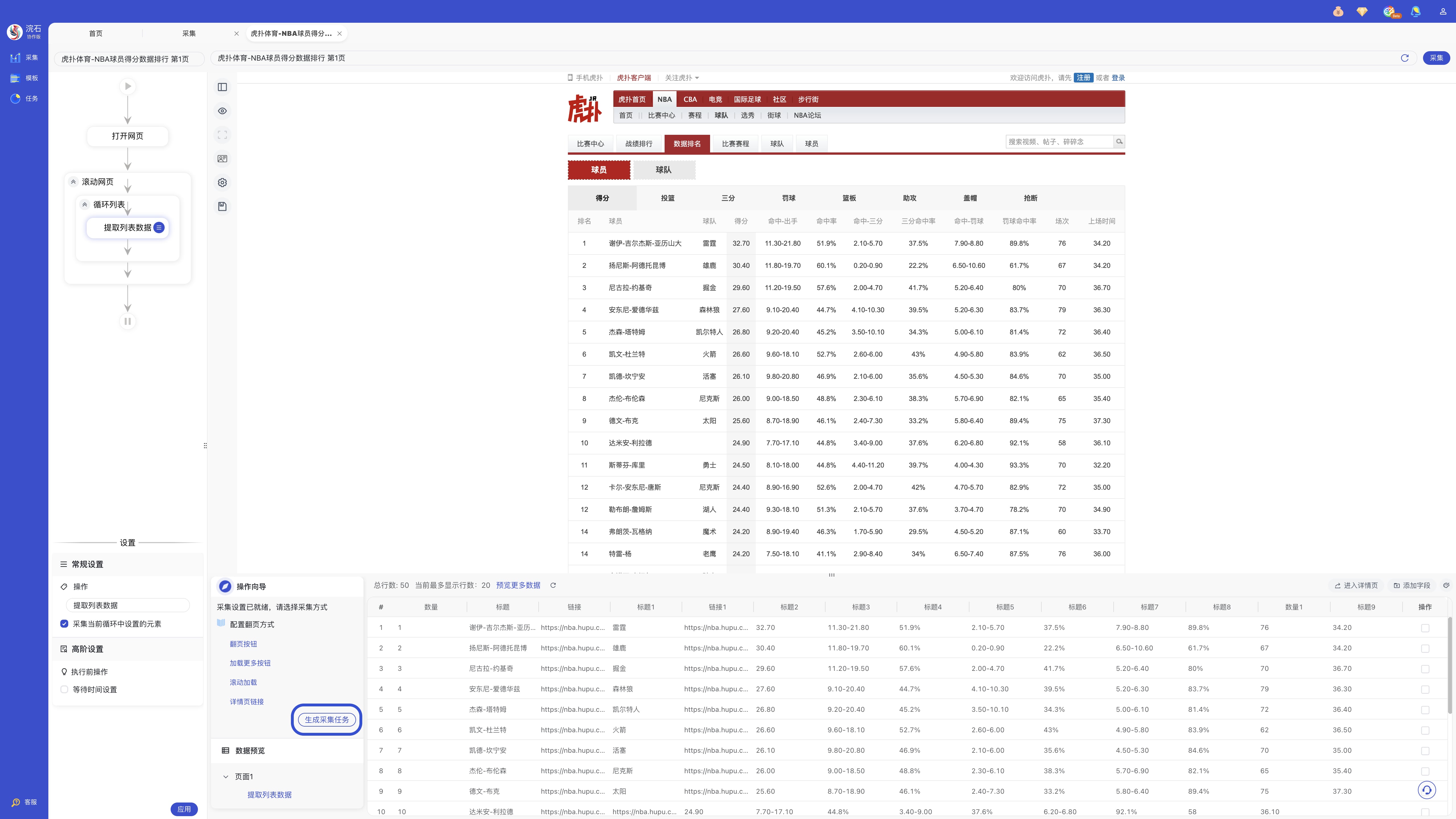Screen dimensions: 1456x819
Task: Toggle the side panel layout icon
Action: coord(222,87)
